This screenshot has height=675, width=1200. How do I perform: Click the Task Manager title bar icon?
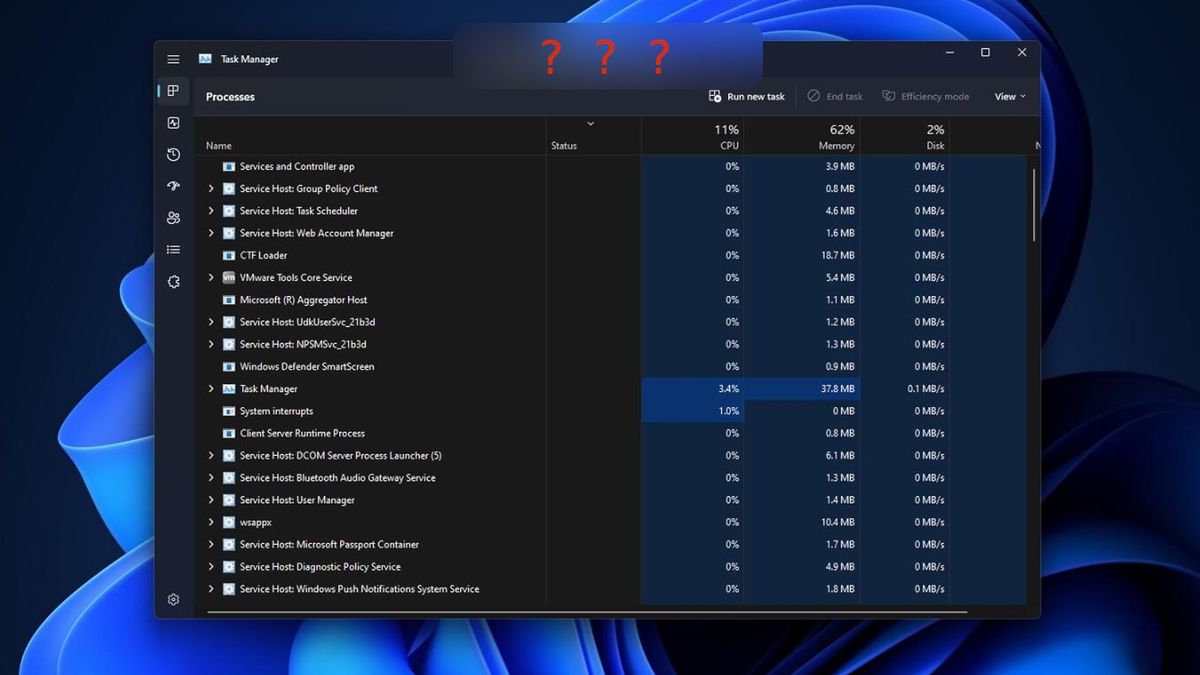click(x=205, y=59)
